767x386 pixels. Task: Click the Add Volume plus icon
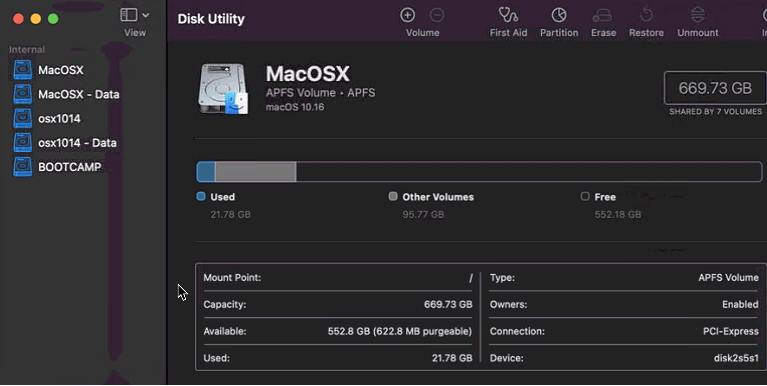tap(407, 15)
